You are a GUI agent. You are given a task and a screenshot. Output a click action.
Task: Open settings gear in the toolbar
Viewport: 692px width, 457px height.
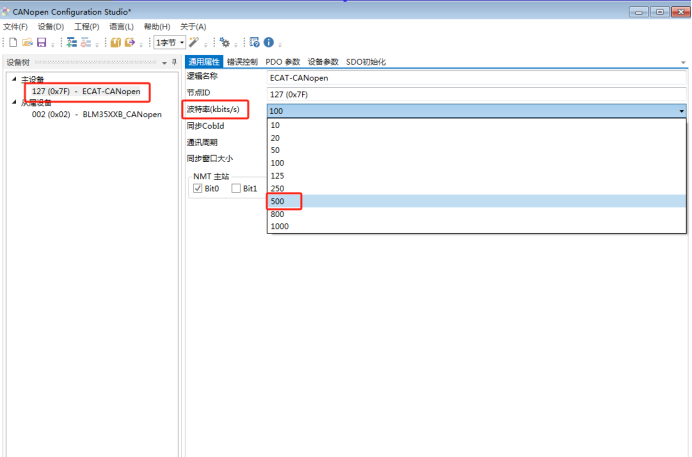click(x=225, y=42)
